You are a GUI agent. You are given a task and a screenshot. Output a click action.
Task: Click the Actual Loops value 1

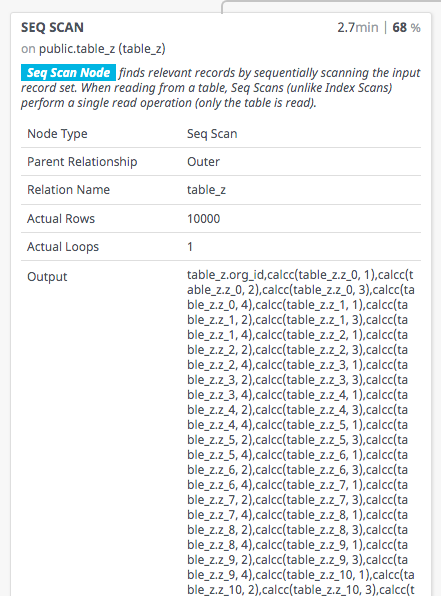[190, 247]
